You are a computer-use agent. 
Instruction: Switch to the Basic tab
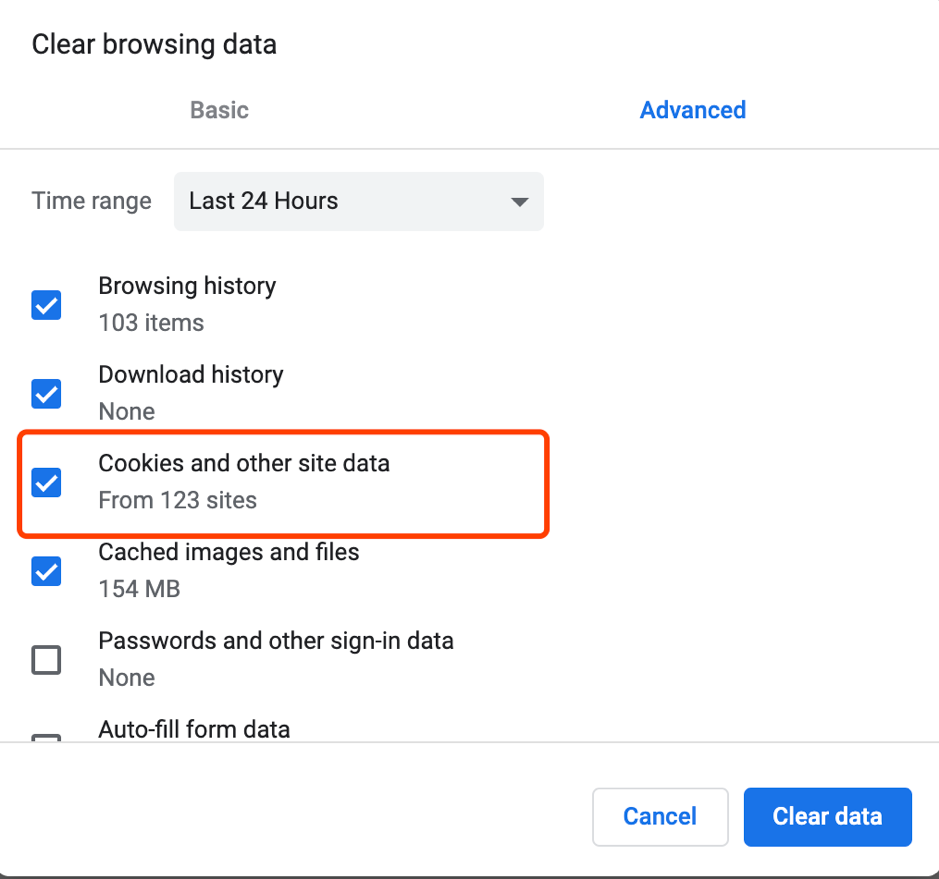coord(219,110)
